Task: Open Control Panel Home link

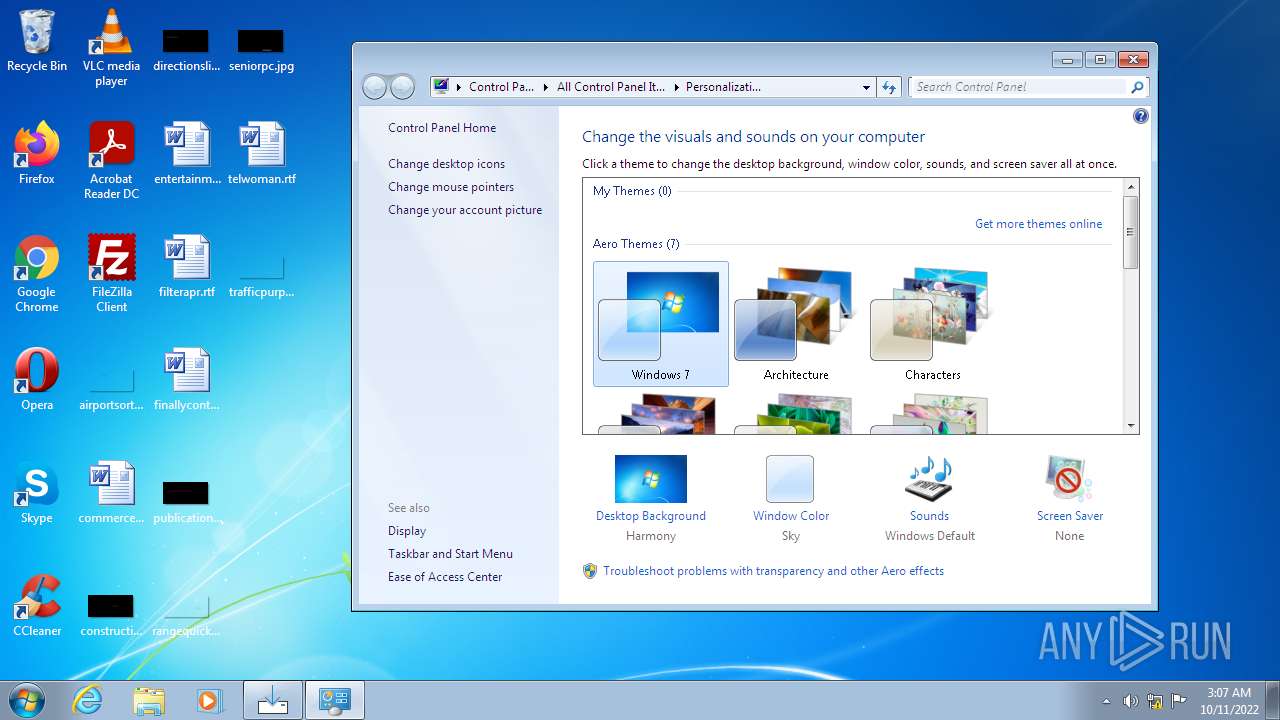Action: pyautogui.click(x=442, y=128)
